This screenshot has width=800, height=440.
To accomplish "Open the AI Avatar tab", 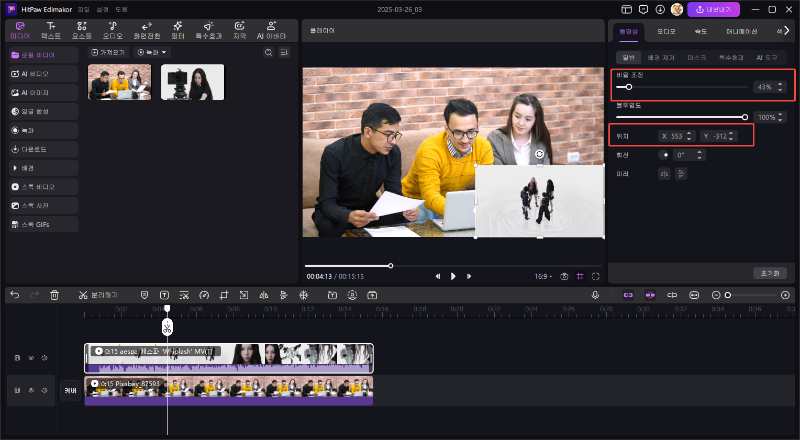I will click(x=271, y=30).
